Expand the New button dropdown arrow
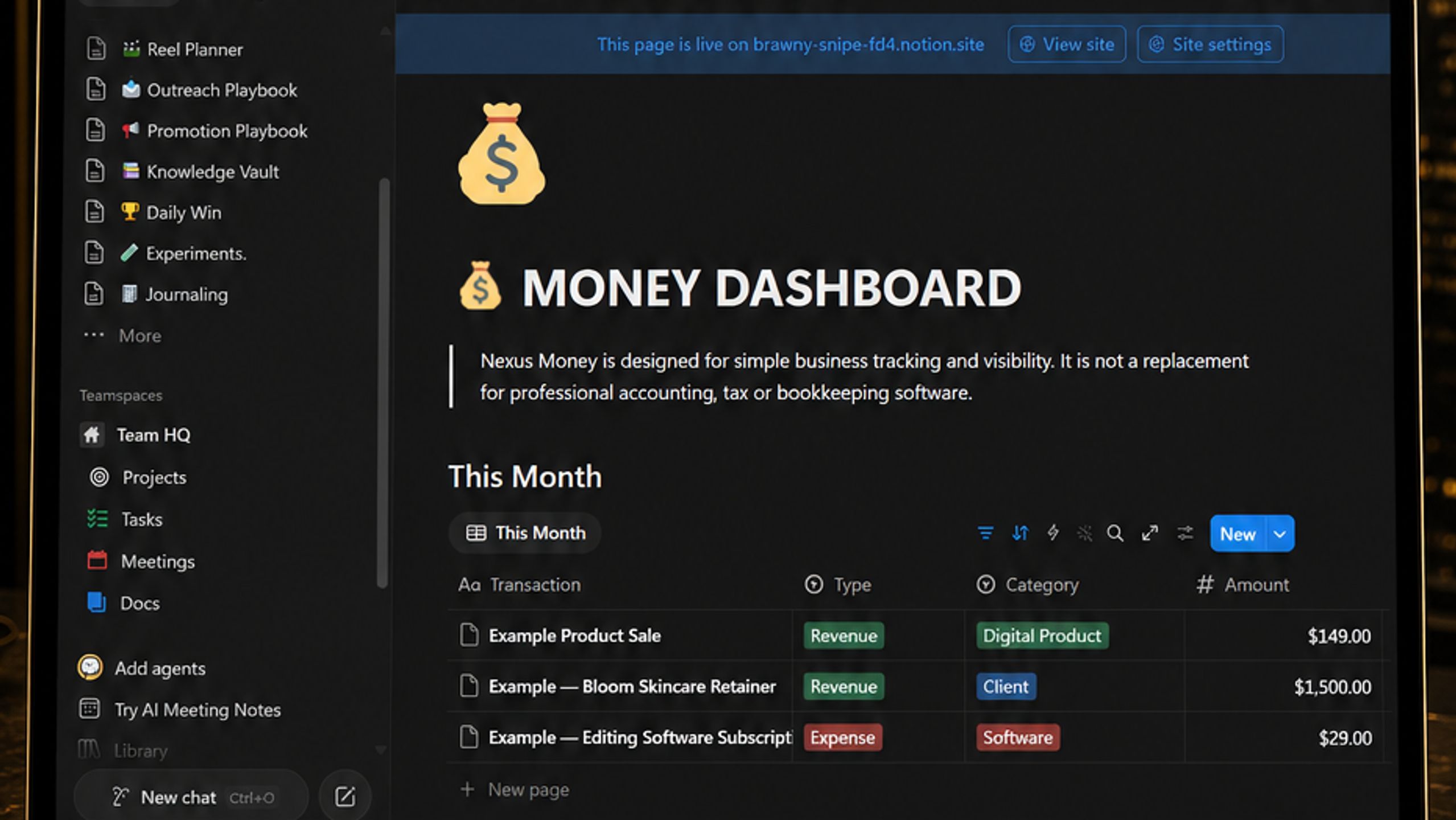Viewport: 1456px width, 820px height. (1280, 534)
